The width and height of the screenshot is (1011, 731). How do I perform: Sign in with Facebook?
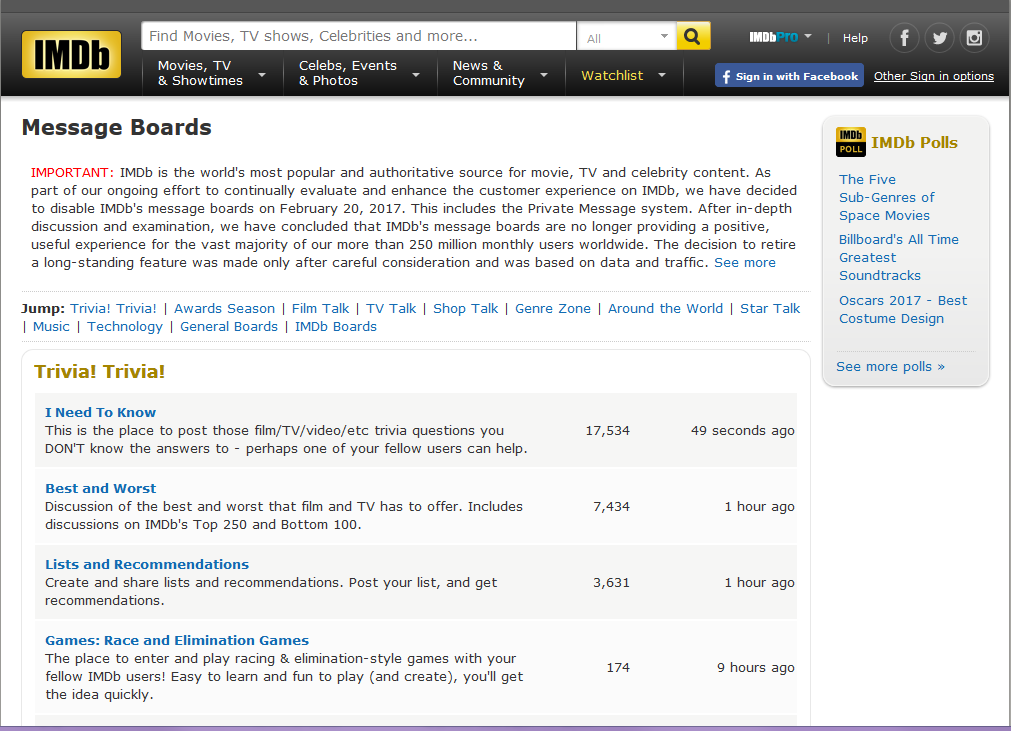789,76
